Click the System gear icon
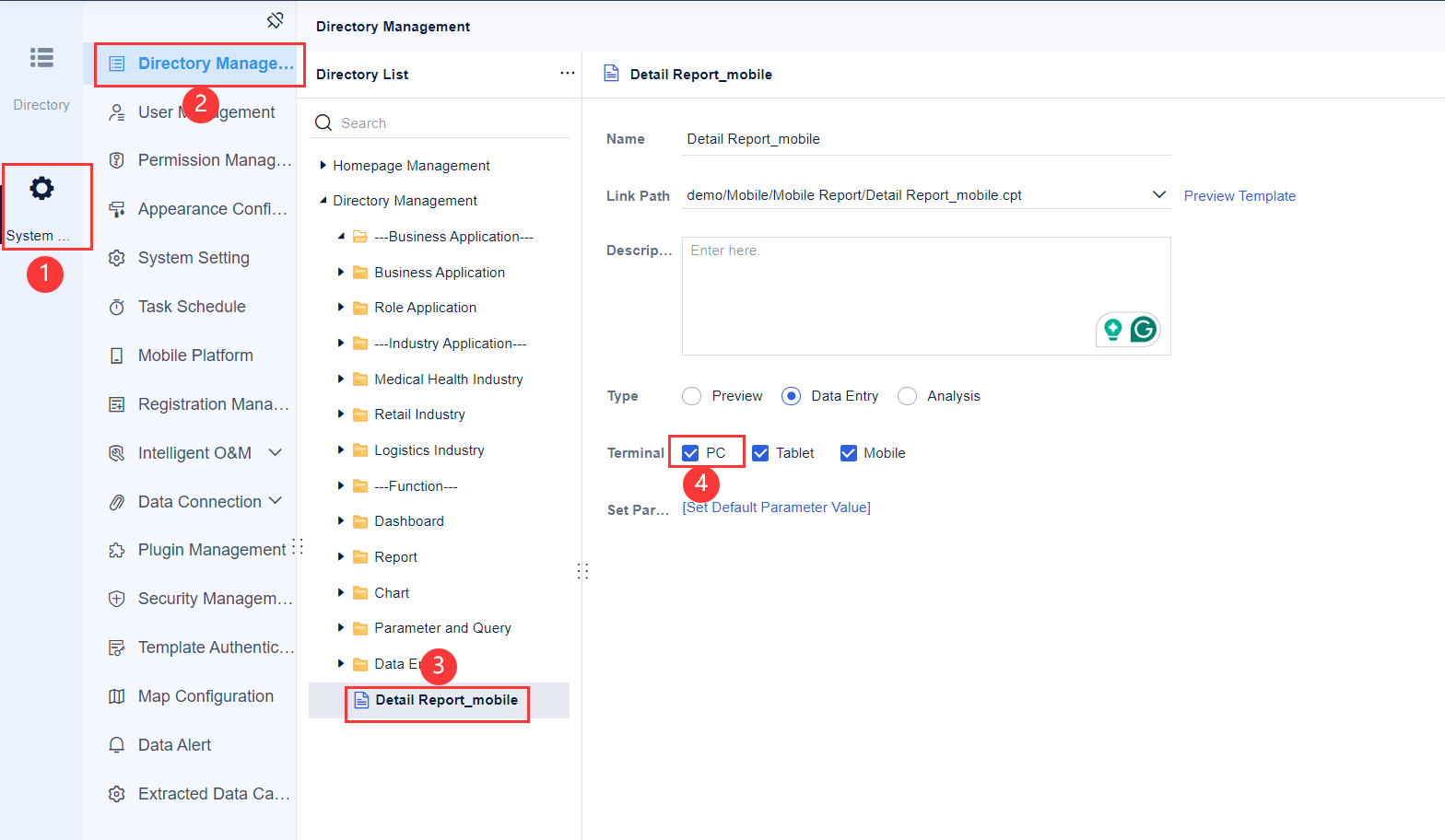The image size is (1445, 840). 41,189
